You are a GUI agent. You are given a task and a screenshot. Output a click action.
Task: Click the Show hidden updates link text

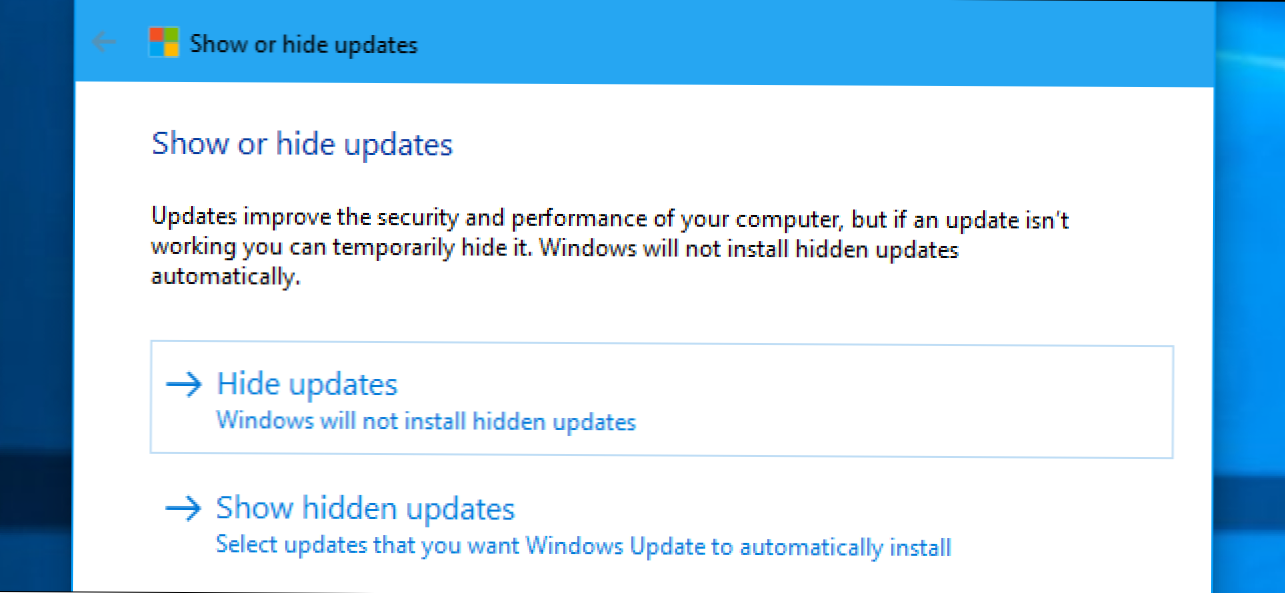(365, 508)
